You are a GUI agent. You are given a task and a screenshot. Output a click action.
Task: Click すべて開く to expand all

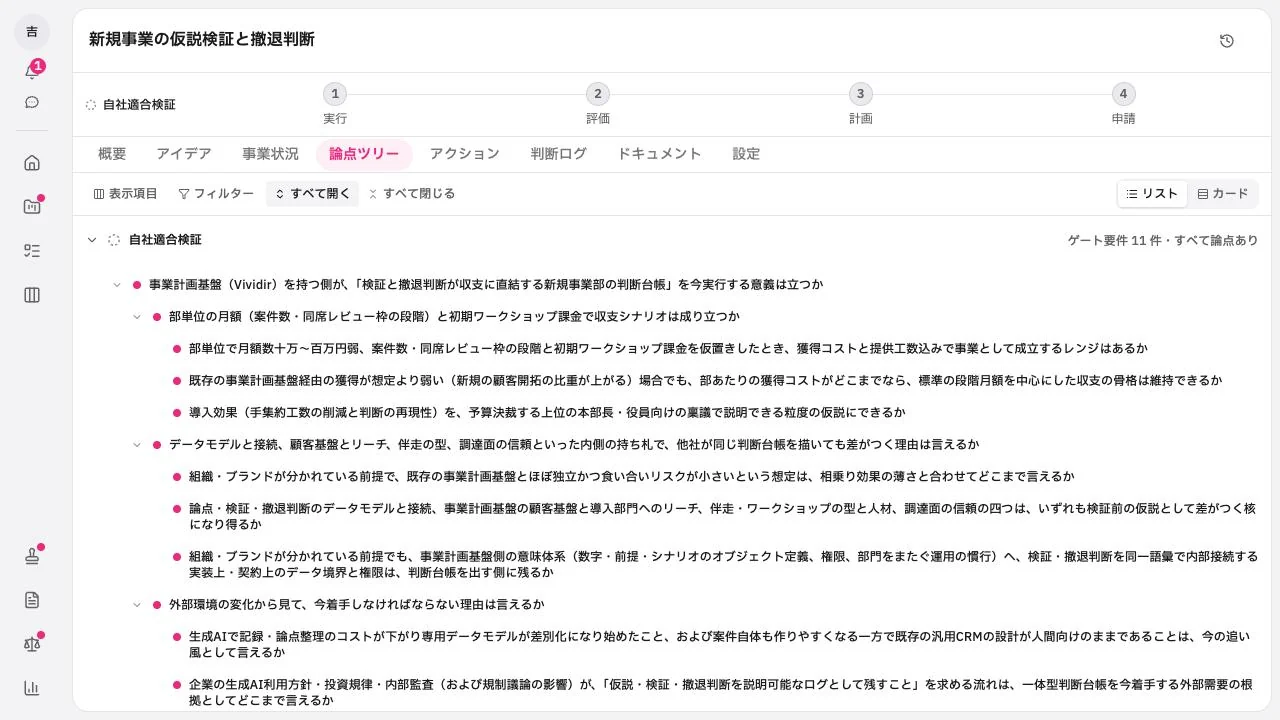pyautogui.click(x=312, y=194)
